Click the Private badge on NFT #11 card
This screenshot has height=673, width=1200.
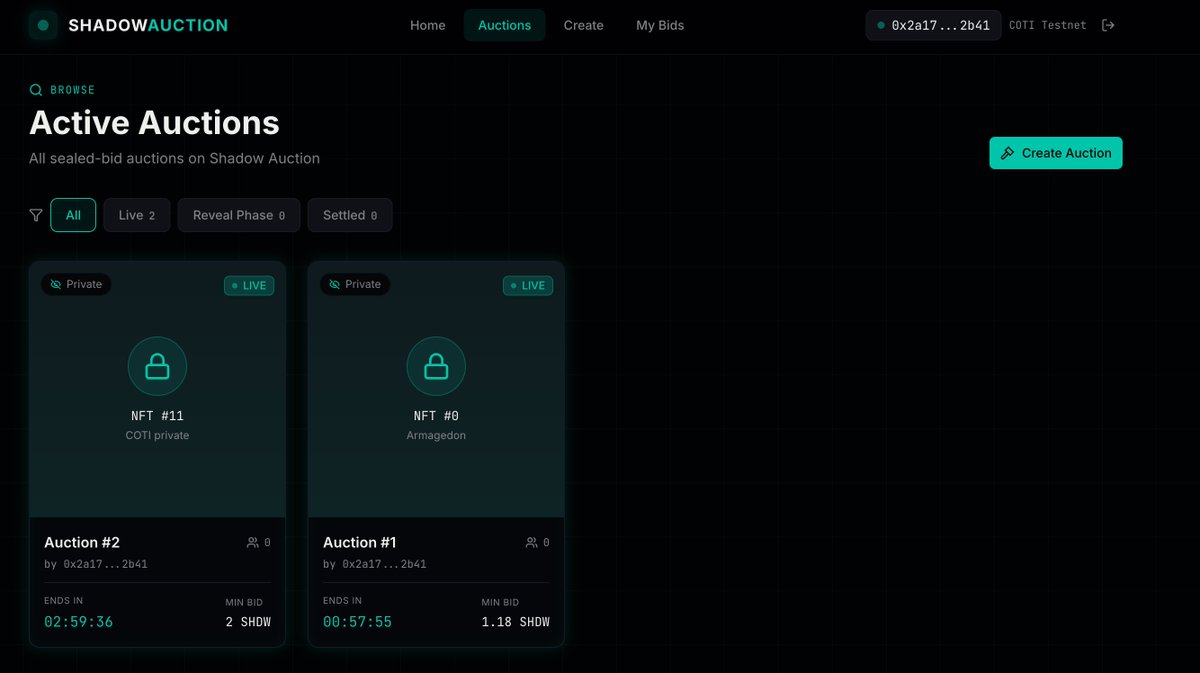(76, 284)
